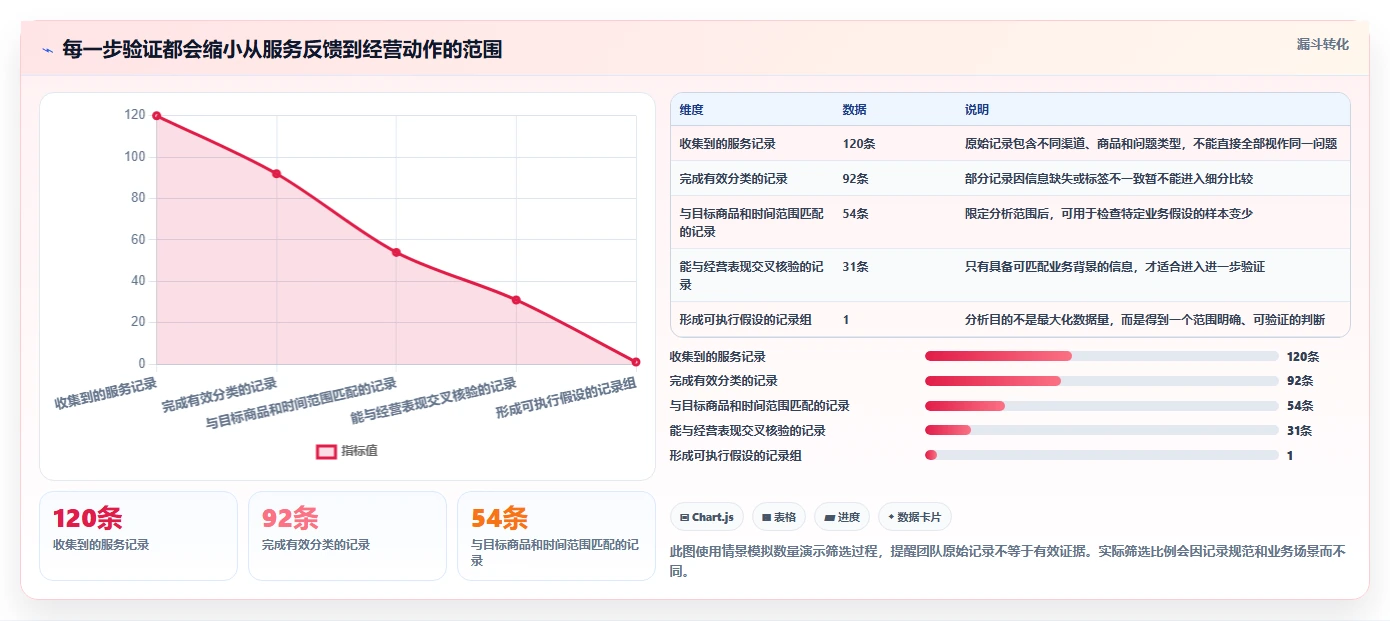Click the footnote starting 此图使用情景模拟数量

click(x=1008, y=562)
